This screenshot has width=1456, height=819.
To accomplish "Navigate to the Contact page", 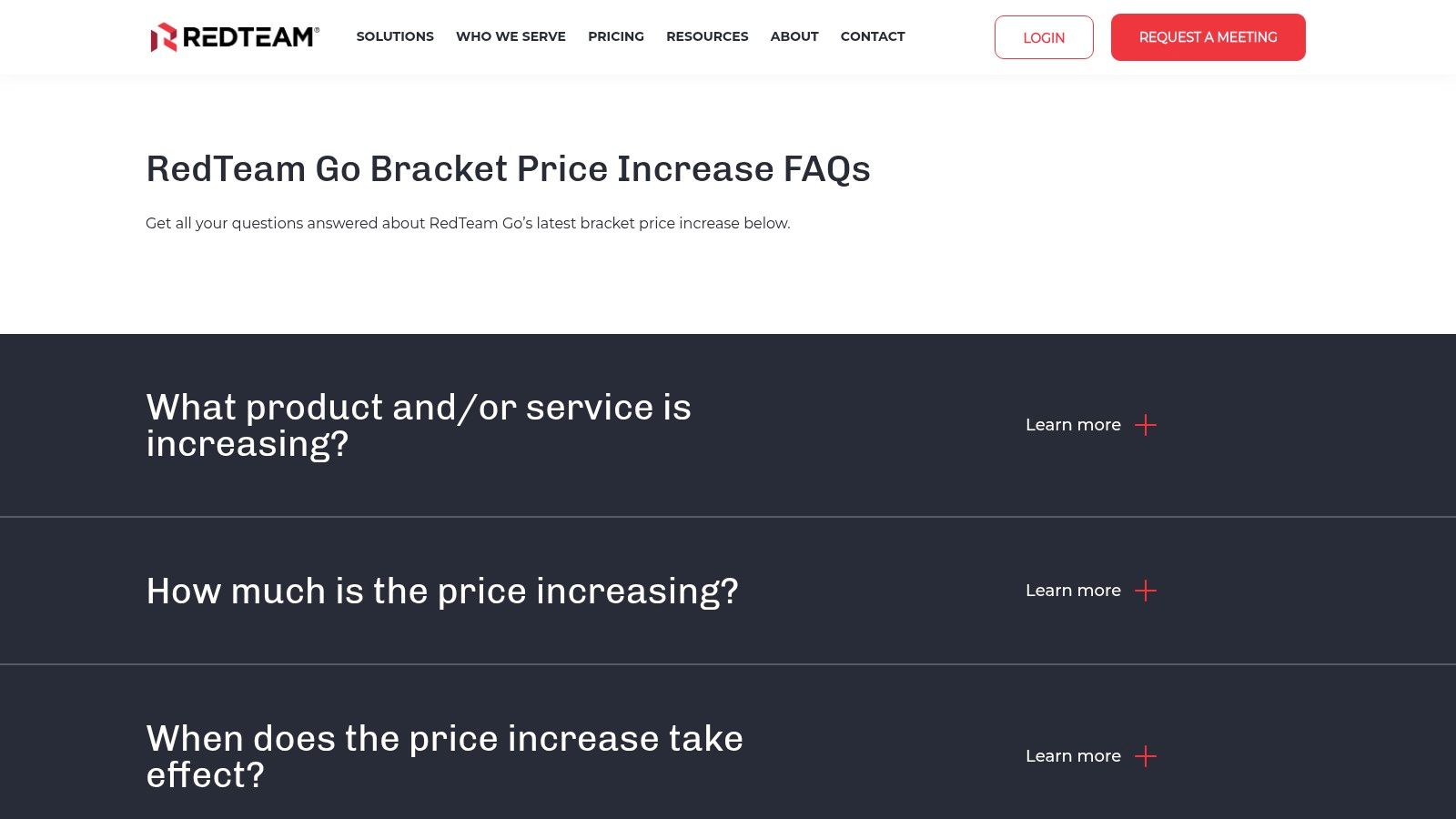I will [873, 36].
